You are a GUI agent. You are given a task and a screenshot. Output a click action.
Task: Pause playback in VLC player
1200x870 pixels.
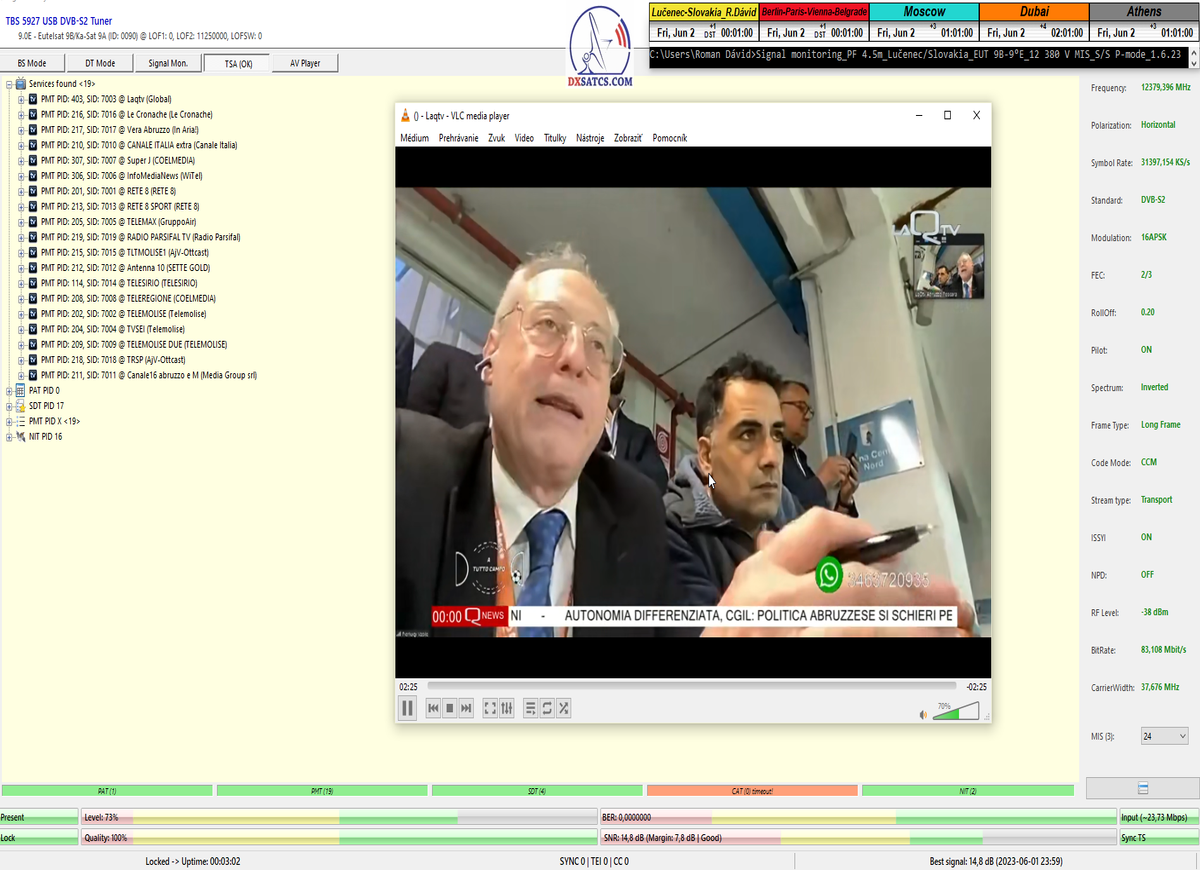[x=408, y=708]
